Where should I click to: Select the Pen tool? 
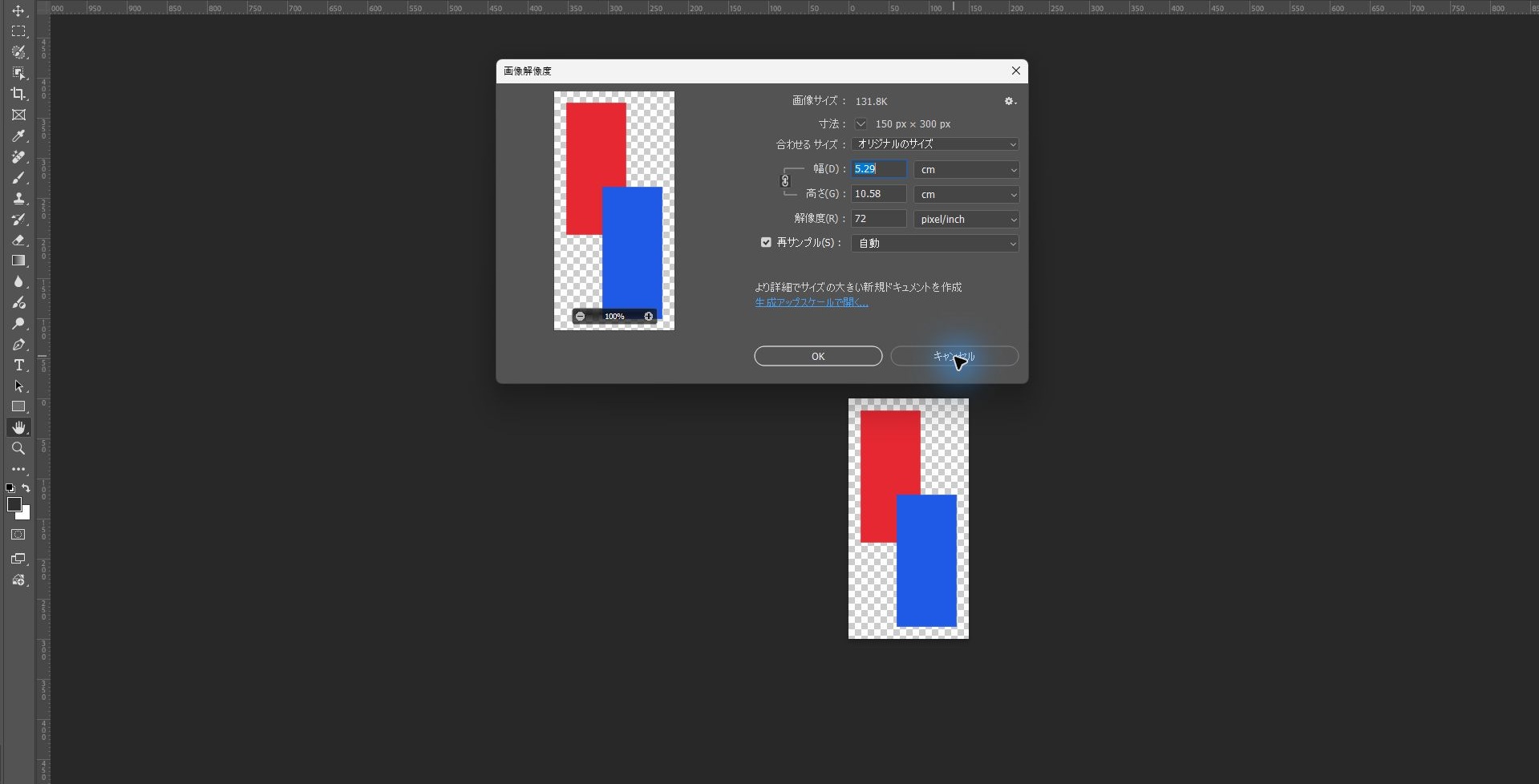point(18,344)
